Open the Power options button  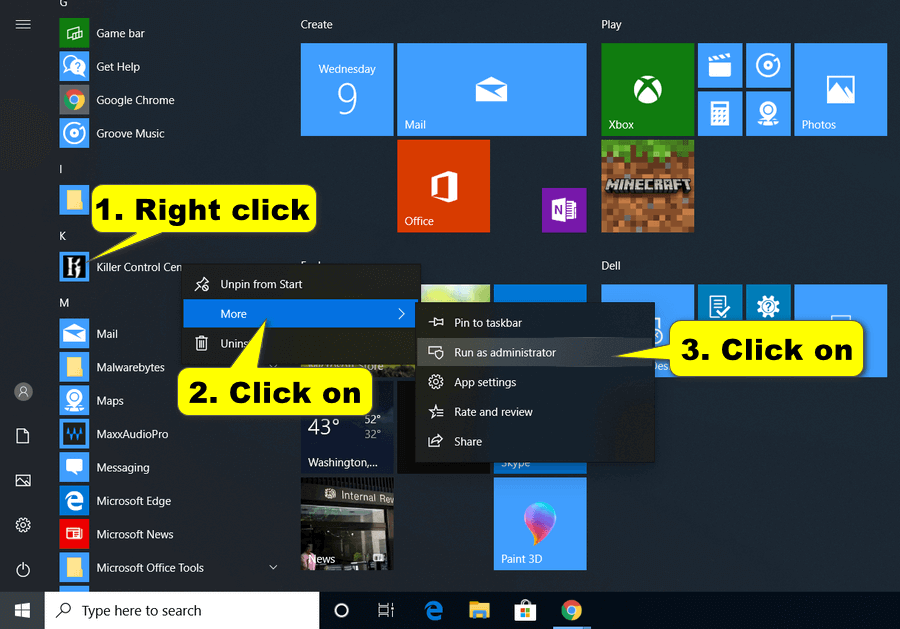[x=23, y=569]
